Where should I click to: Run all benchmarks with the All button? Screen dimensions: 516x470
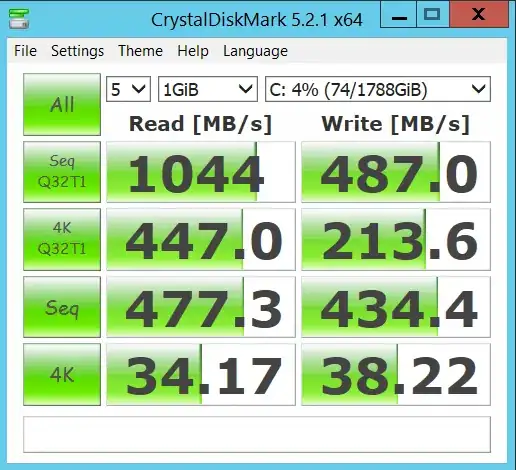(62, 104)
